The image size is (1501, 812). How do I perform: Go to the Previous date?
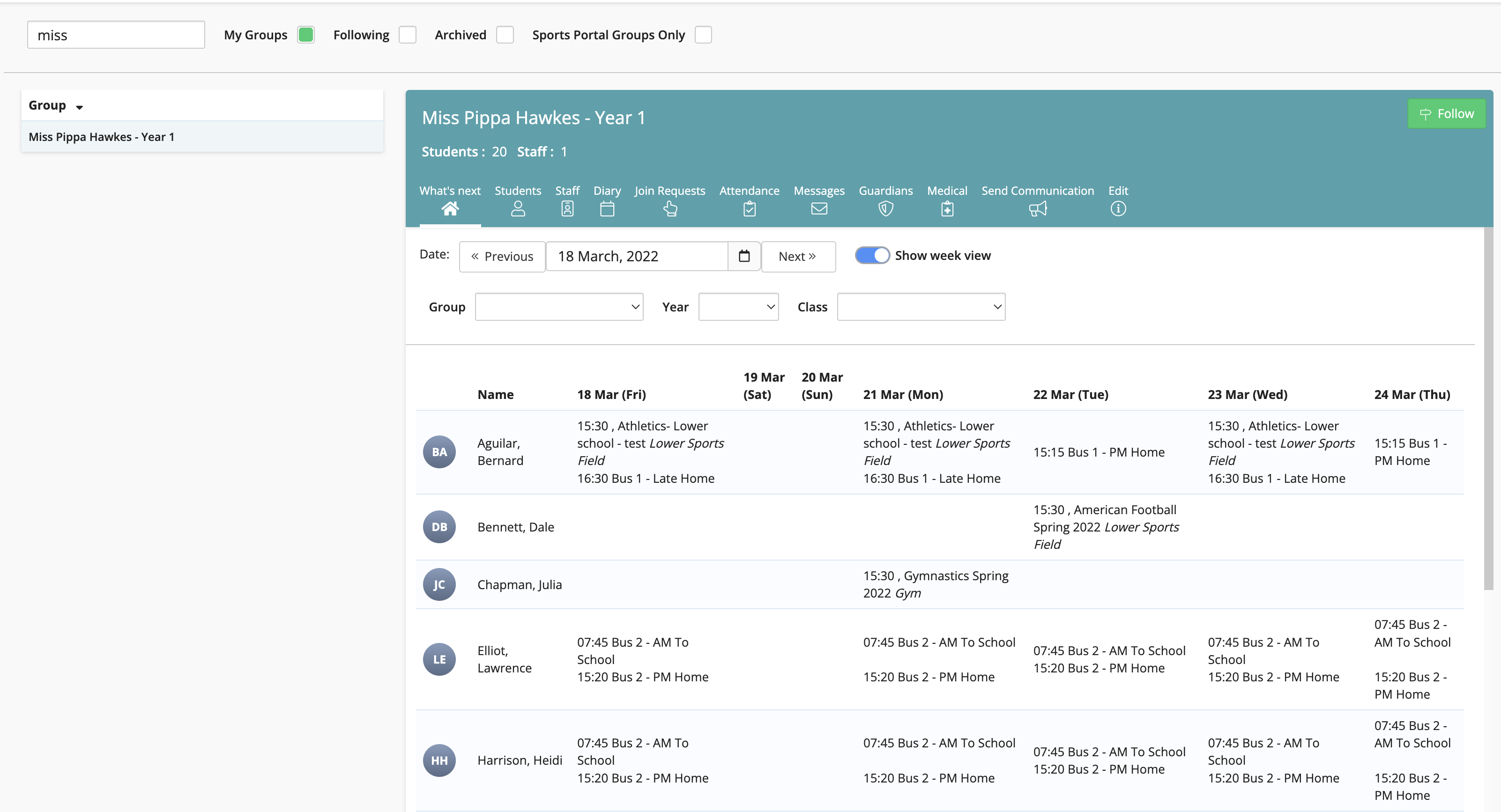point(502,256)
